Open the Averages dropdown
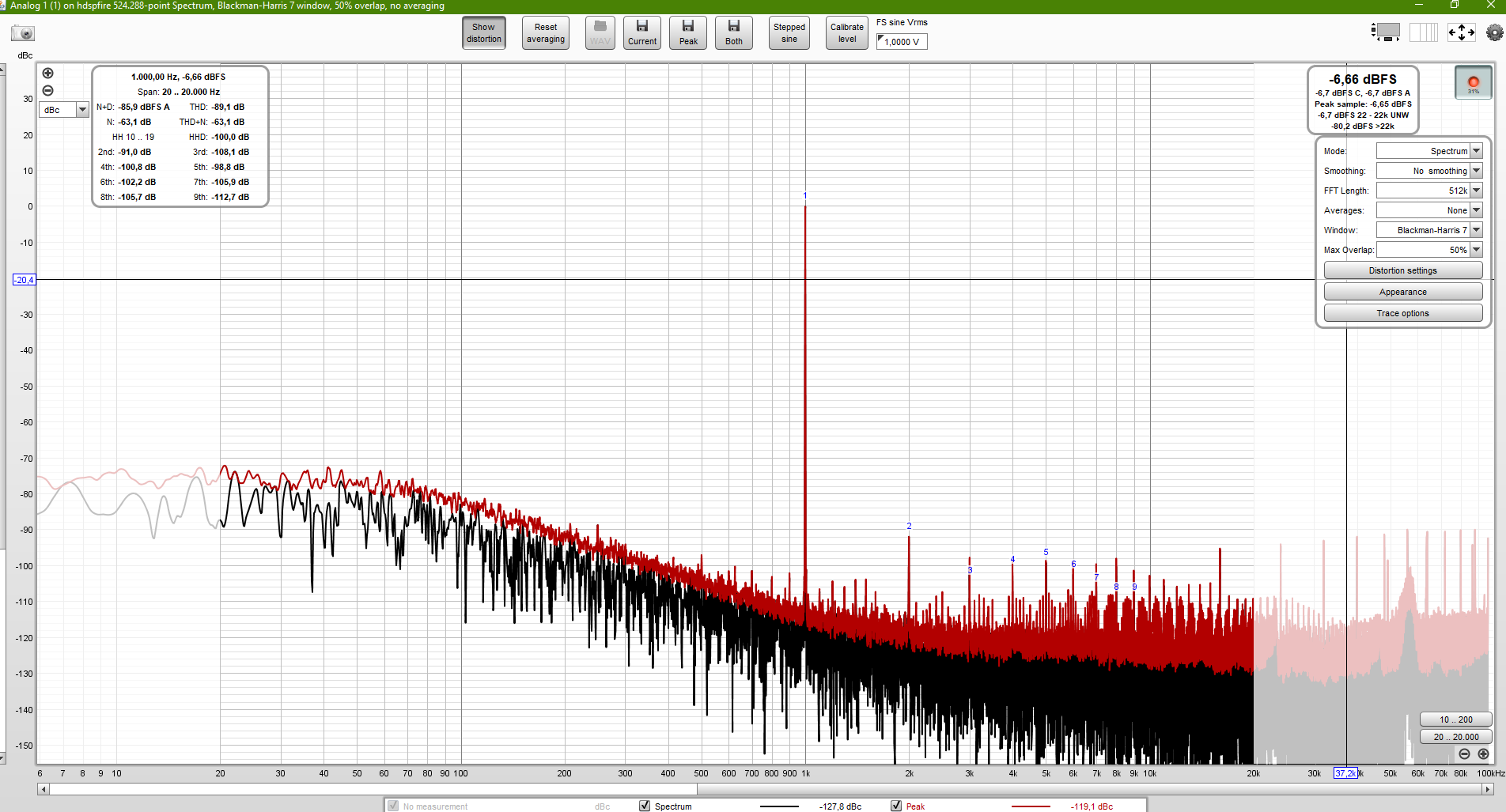The image size is (1506, 812). click(1429, 210)
